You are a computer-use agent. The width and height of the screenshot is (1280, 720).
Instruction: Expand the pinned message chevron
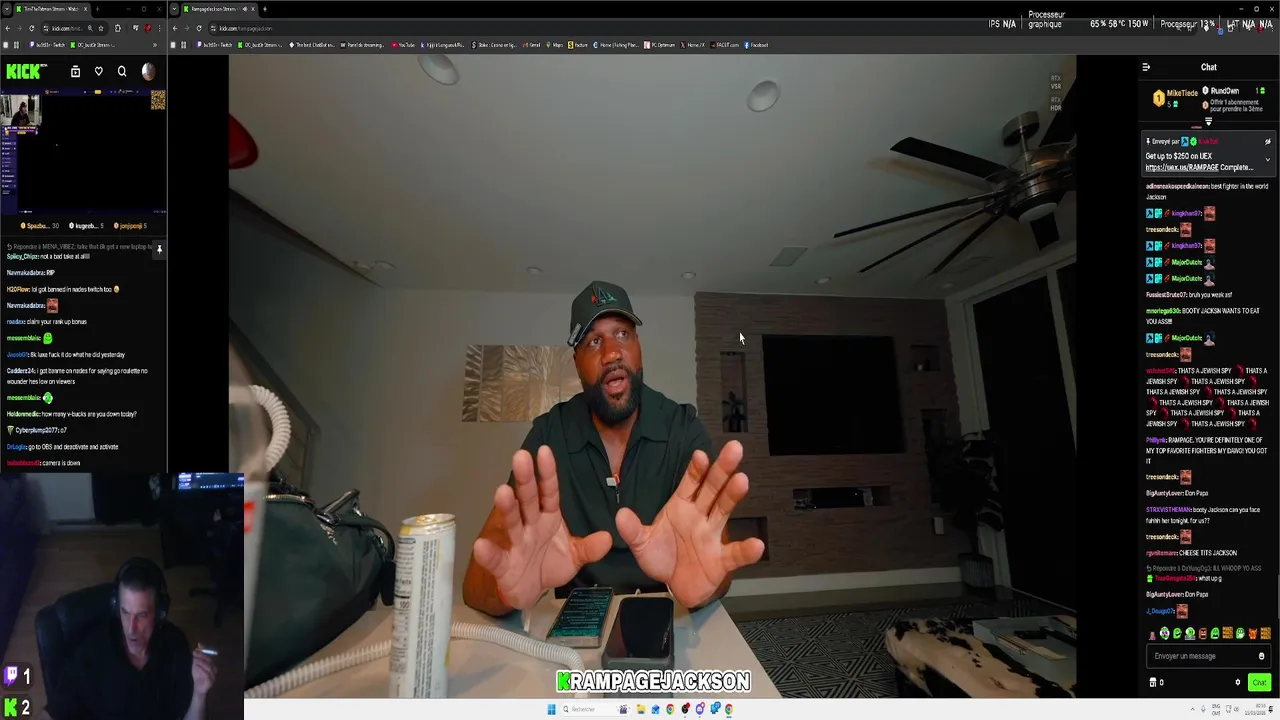[1267, 160]
